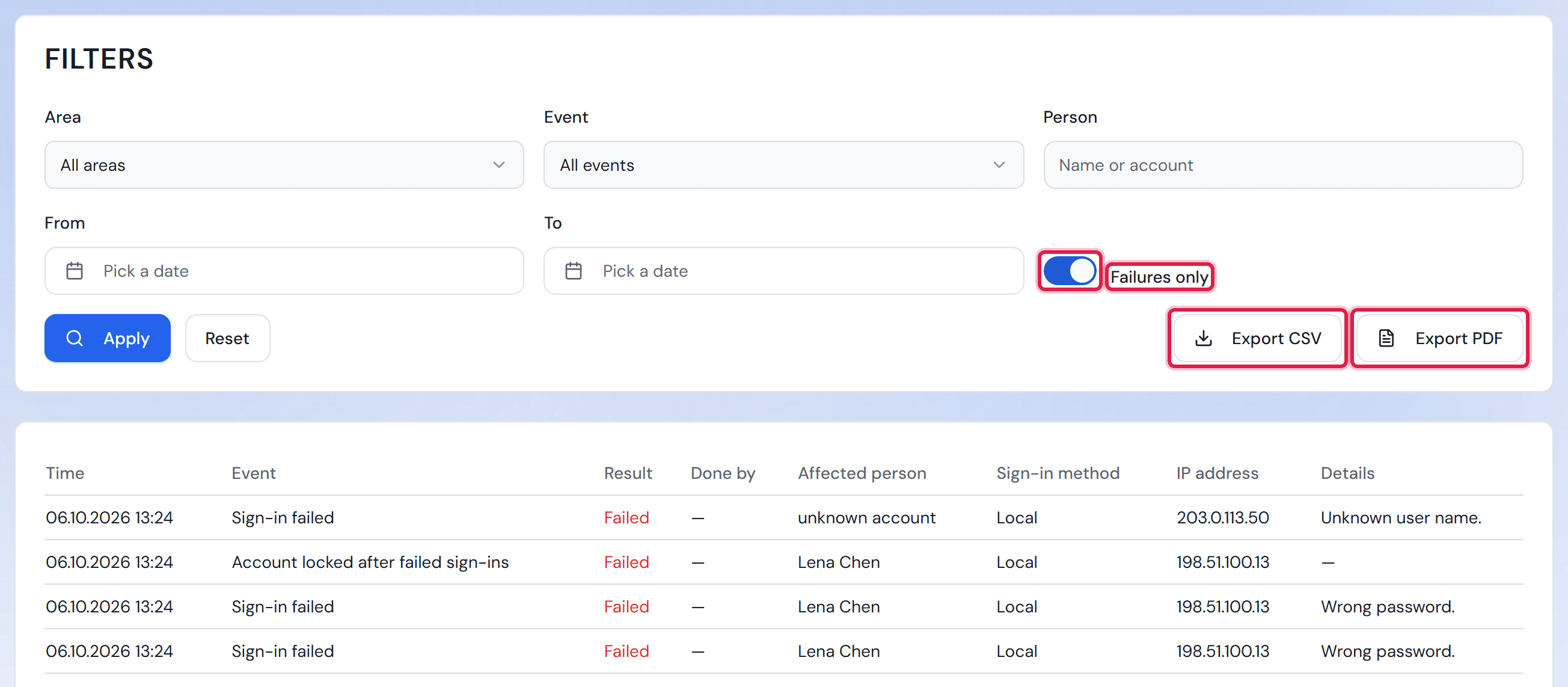Click the calendar icon in From field
1568x687 pixels.
pyautogui.click(x=75, y=271)
